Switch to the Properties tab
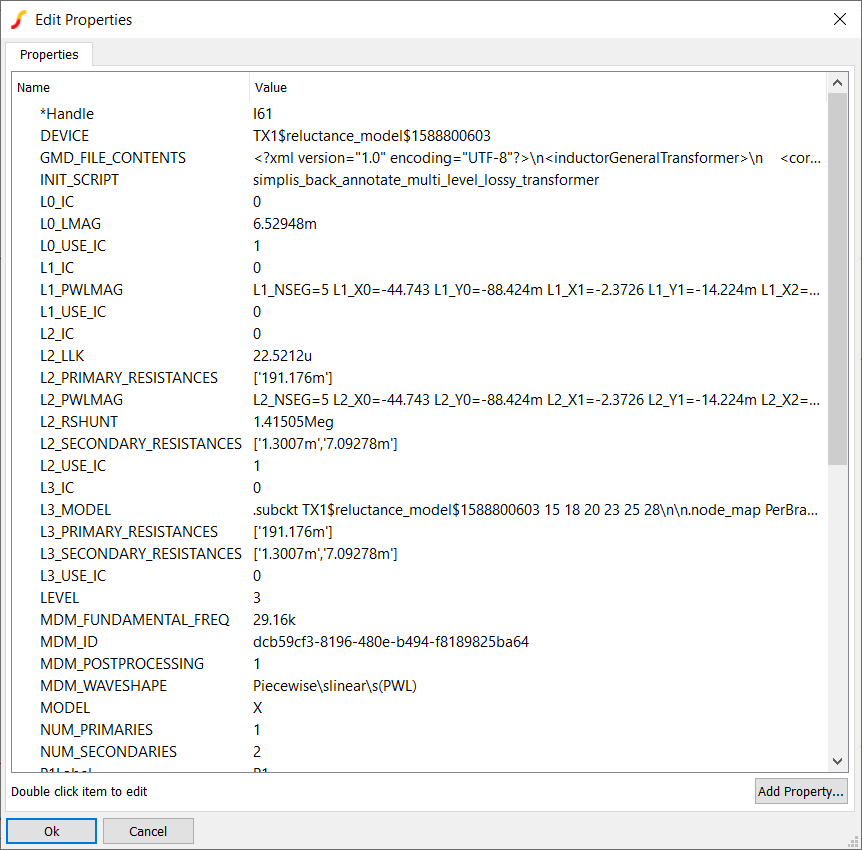The image size is (862, 850). (49, 54)
